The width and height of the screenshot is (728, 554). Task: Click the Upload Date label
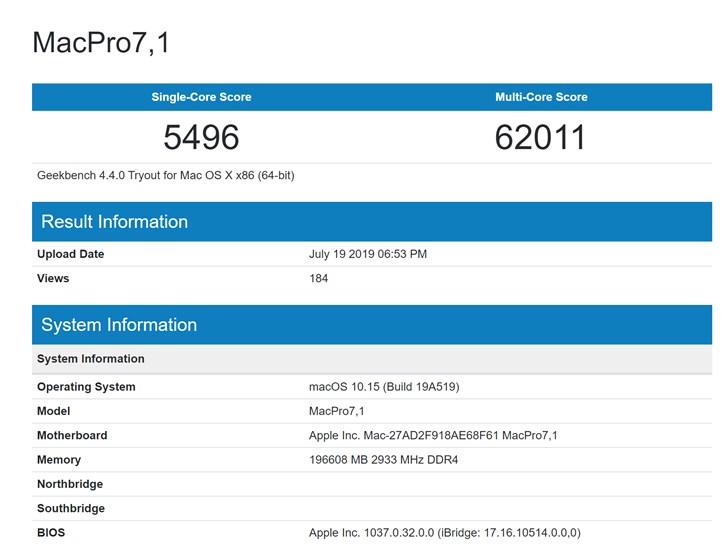point(71,254)
